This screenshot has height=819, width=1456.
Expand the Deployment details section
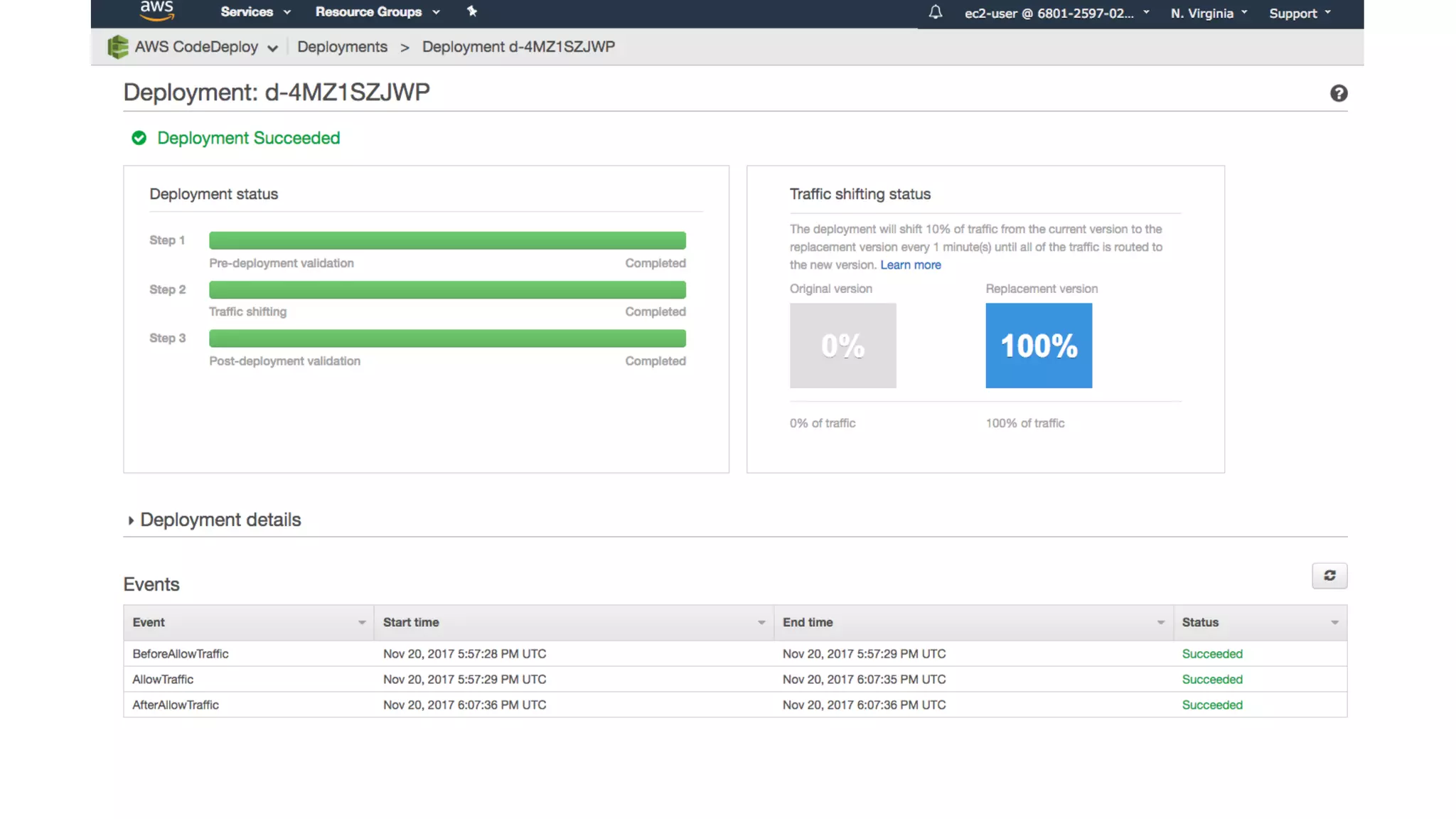[213, 520]
